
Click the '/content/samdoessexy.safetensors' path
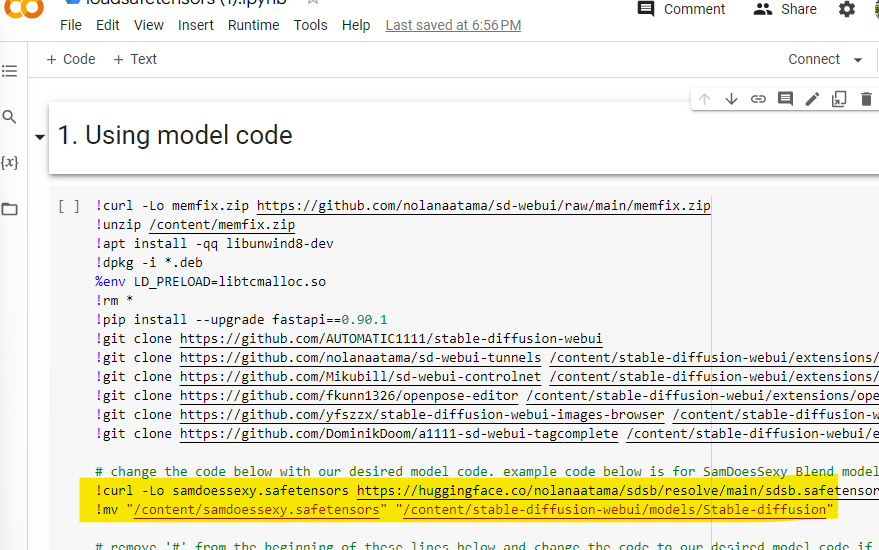tap(257, 510)
